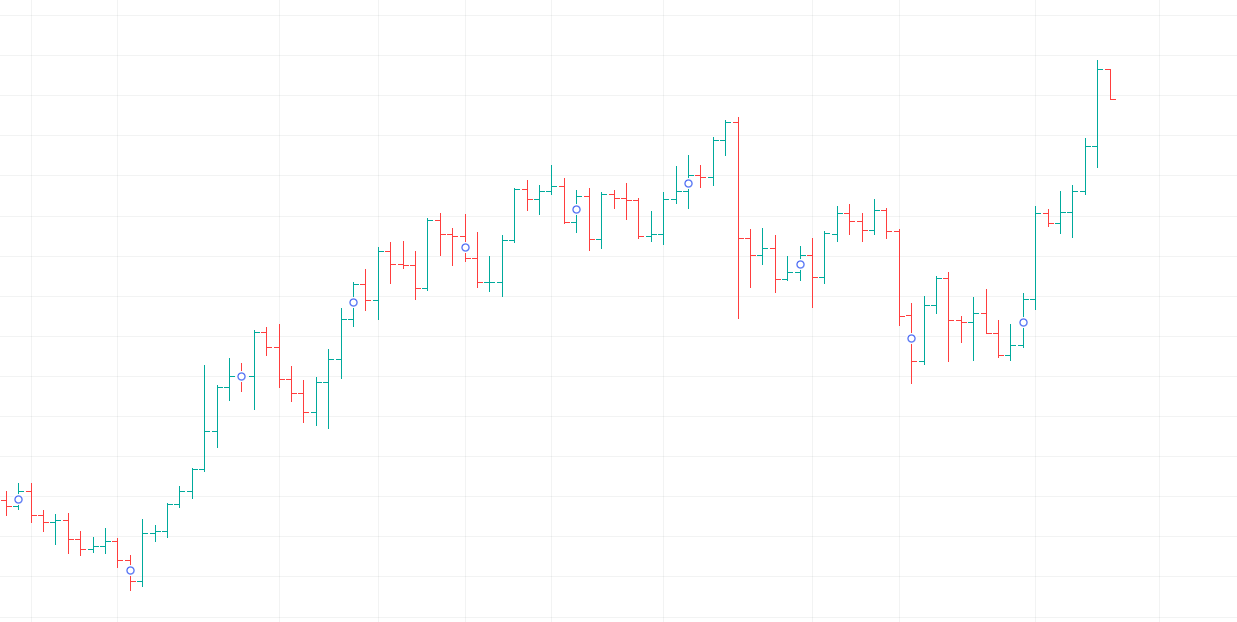Click the third circle marker from the left
This screenshot has width=1237, height=622.
point(241,376)
